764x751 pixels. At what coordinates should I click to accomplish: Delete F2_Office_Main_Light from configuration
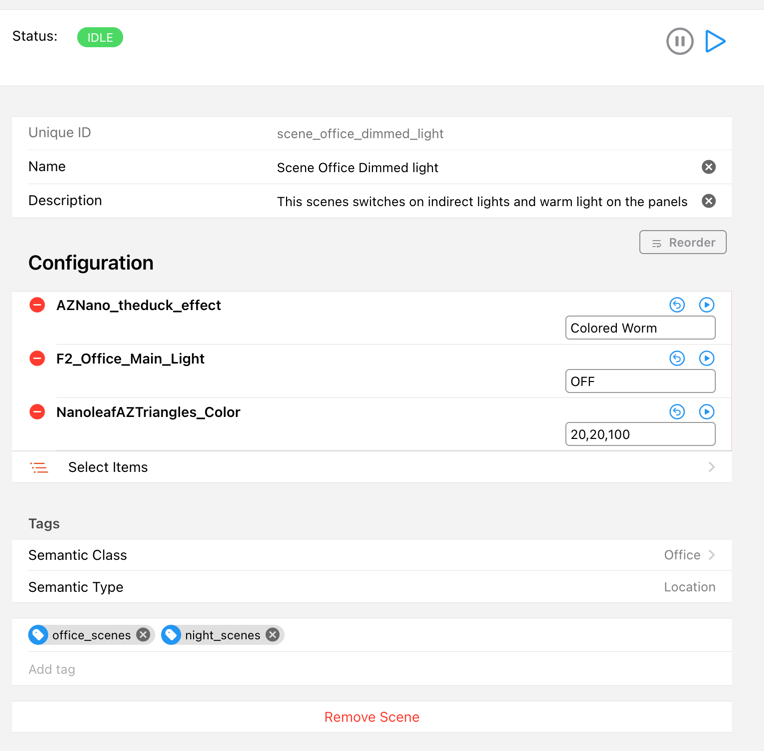[x=37, y=358]
